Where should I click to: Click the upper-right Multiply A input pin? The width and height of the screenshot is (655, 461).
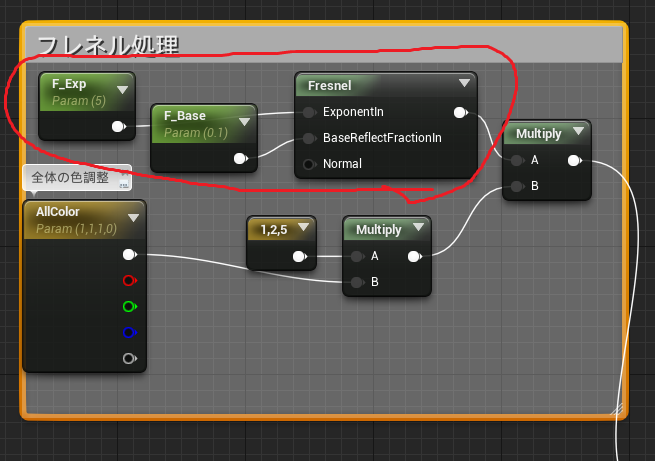pos(518,160)
